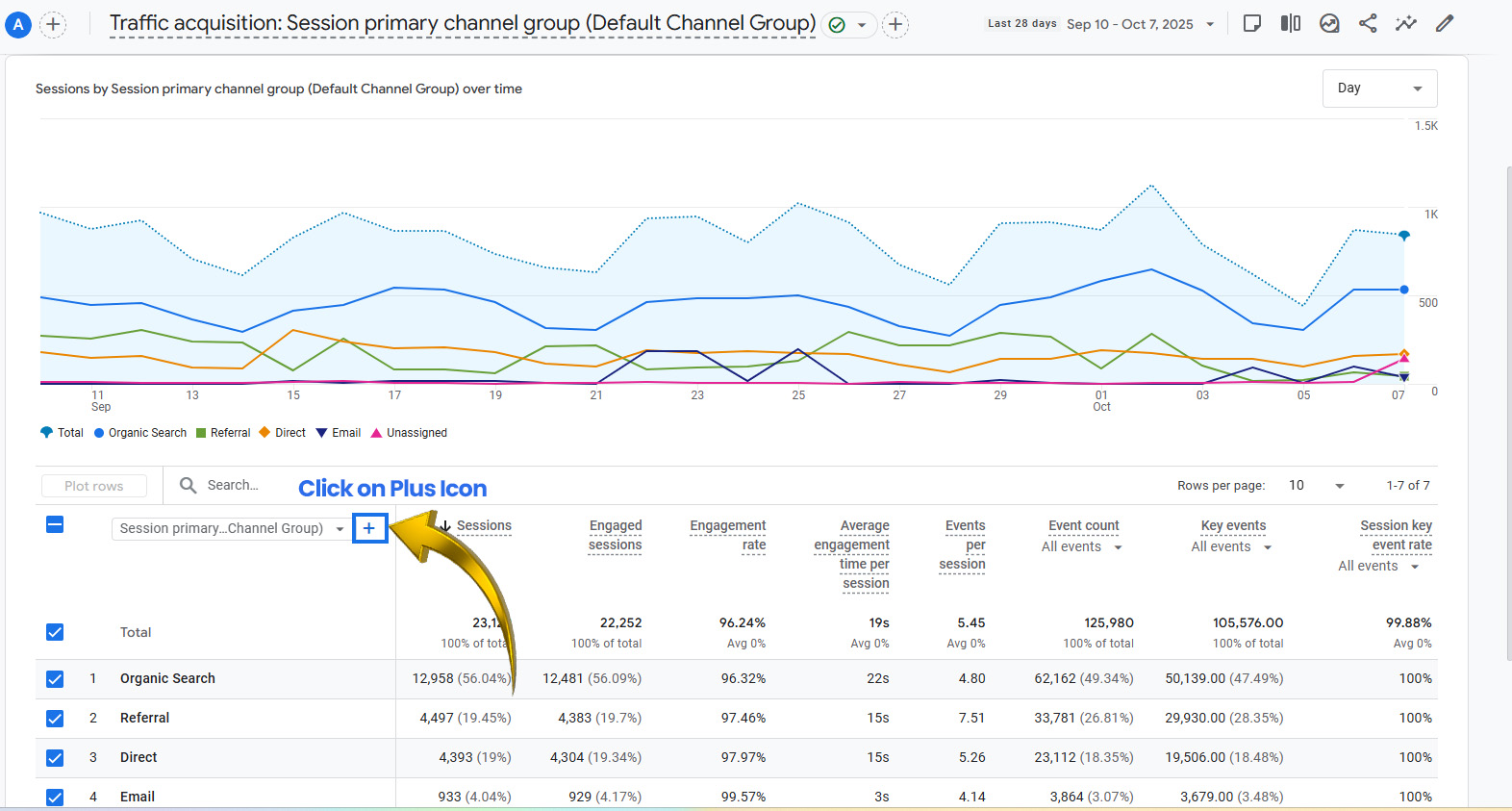Click the trend analysis circle icon
The image size is (1512, 811).
pos(1329,23)
